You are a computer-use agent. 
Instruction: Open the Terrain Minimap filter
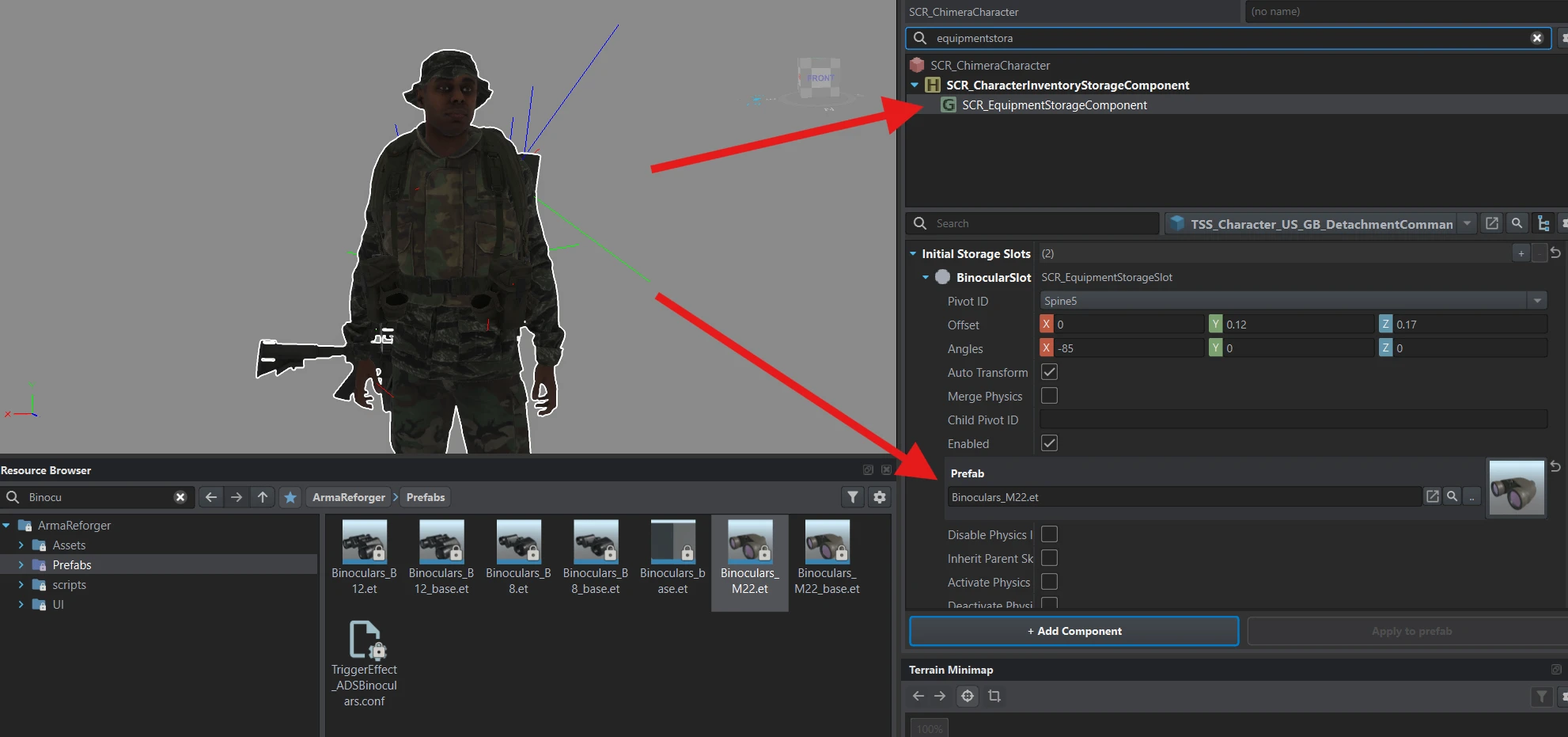pos(1542,697)
